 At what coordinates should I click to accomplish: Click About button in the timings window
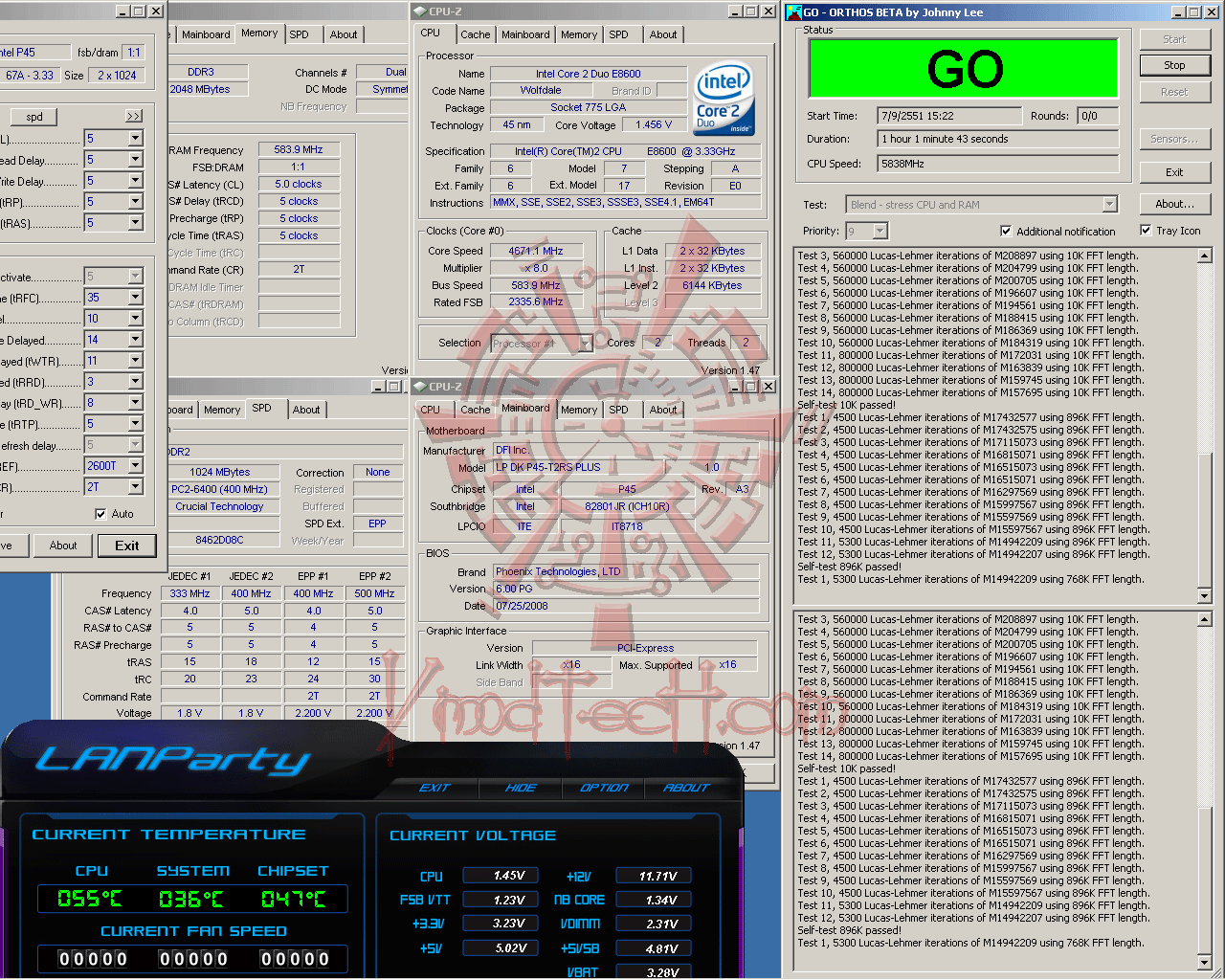[x=63, y=546]
